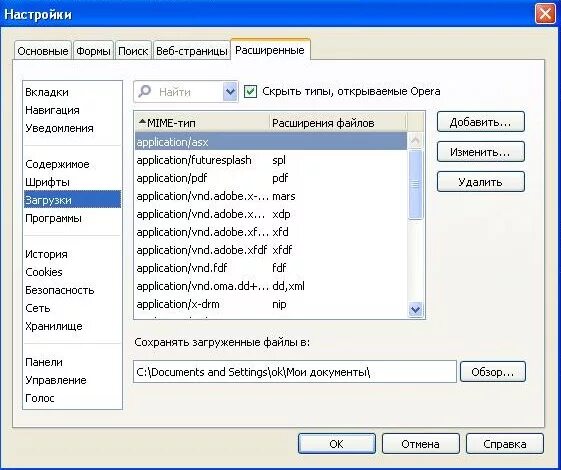Screen dimensions: 561x470
Task: Click scroll-down arrow of MIME list
Action: (415, 309)
